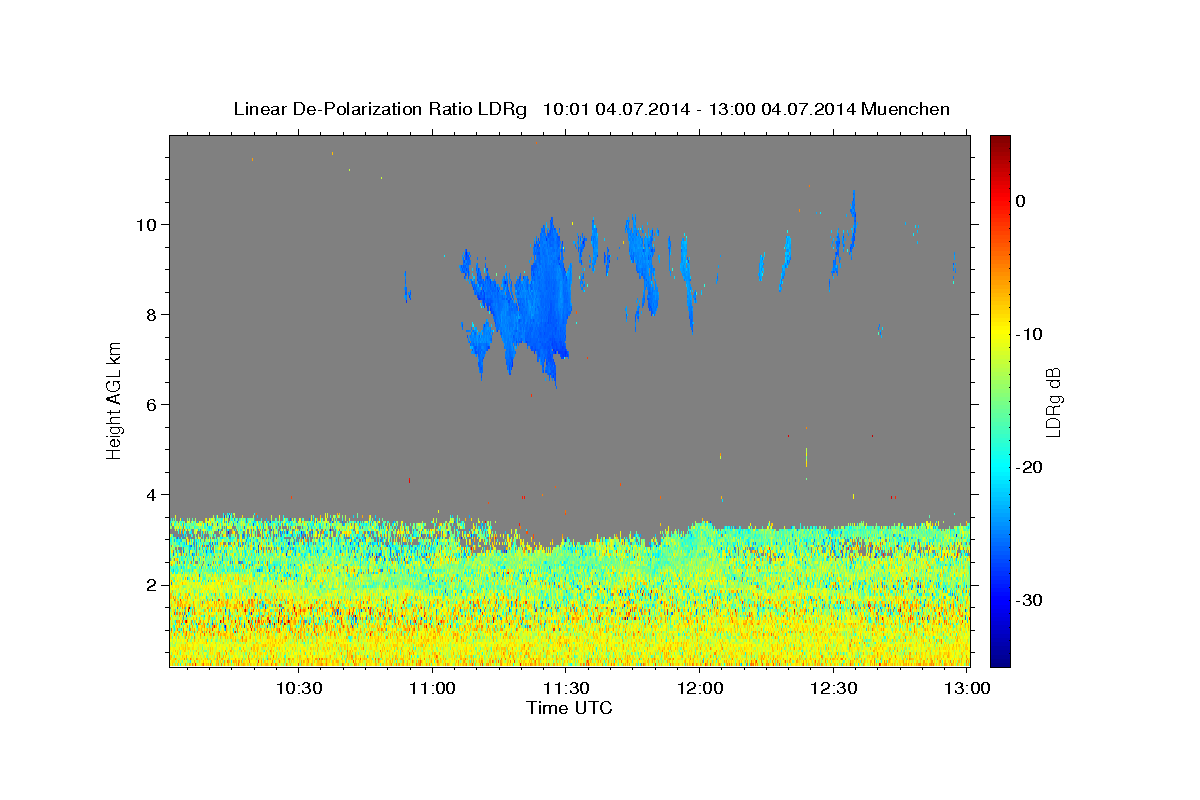Click the 11:00 time tick label
Viewport: 1200px width, 800px height.
click(433, 688)
